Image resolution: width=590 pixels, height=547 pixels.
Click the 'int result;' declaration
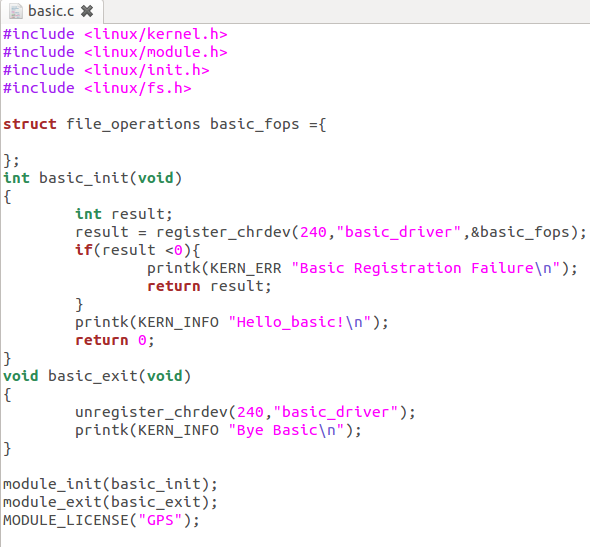pyautogui.click(x=124, y=214)
